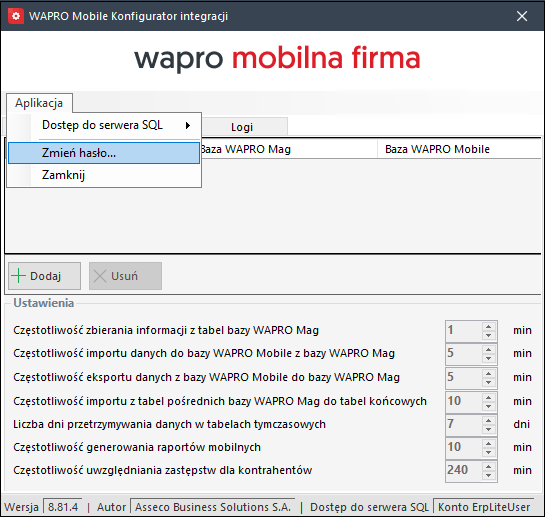
Task: Increase tabel pośrednich import frequency
Action: click(x=489, y=397)
